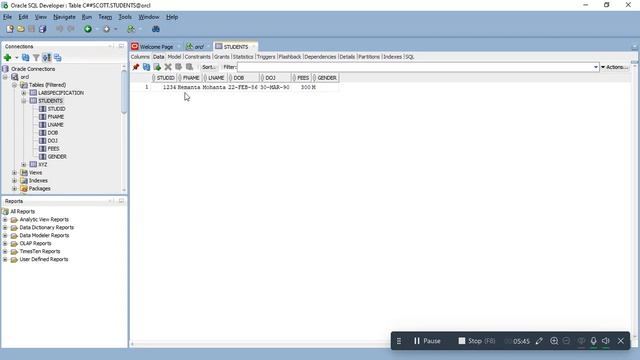Click the drag-handle menu icon on recorder bar
Viewport: 640px width, 360px height.
coord(399,341)
